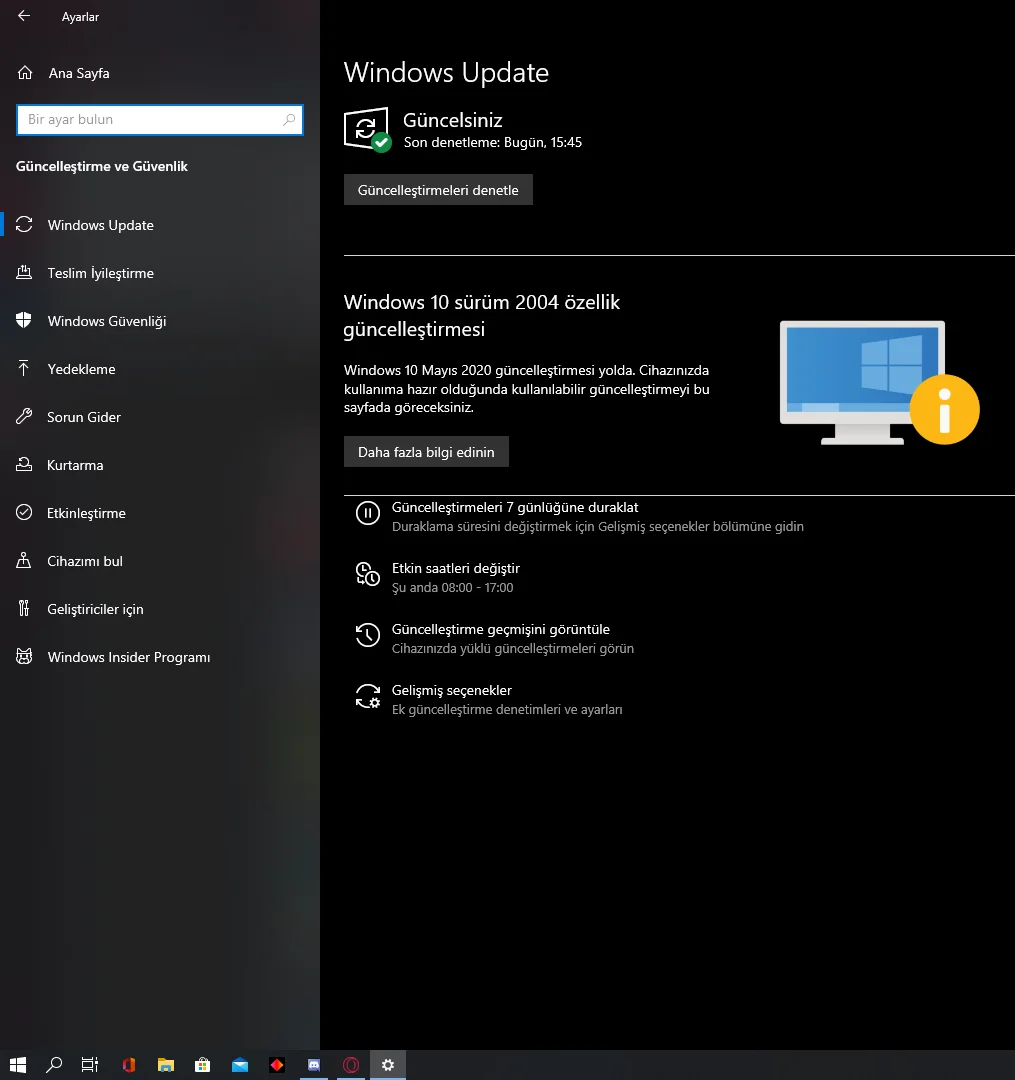
Task: Click the checkmark circle icon for Etkinleştirme
Action: 24,512
